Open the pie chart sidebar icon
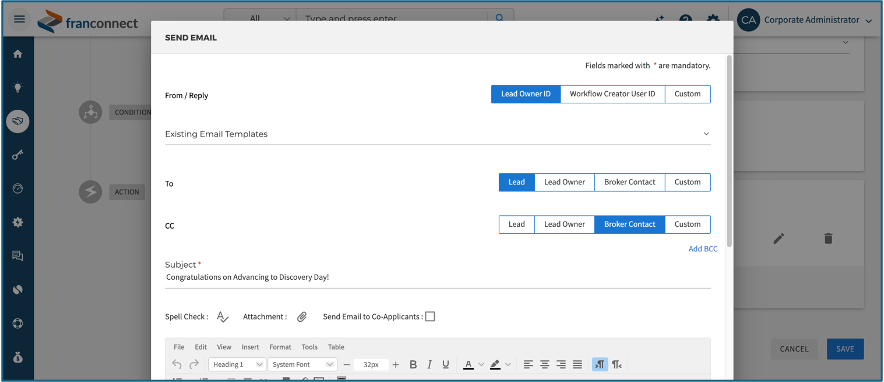Image resolution: width=884 pixels, height=382 pixels. 17,290
